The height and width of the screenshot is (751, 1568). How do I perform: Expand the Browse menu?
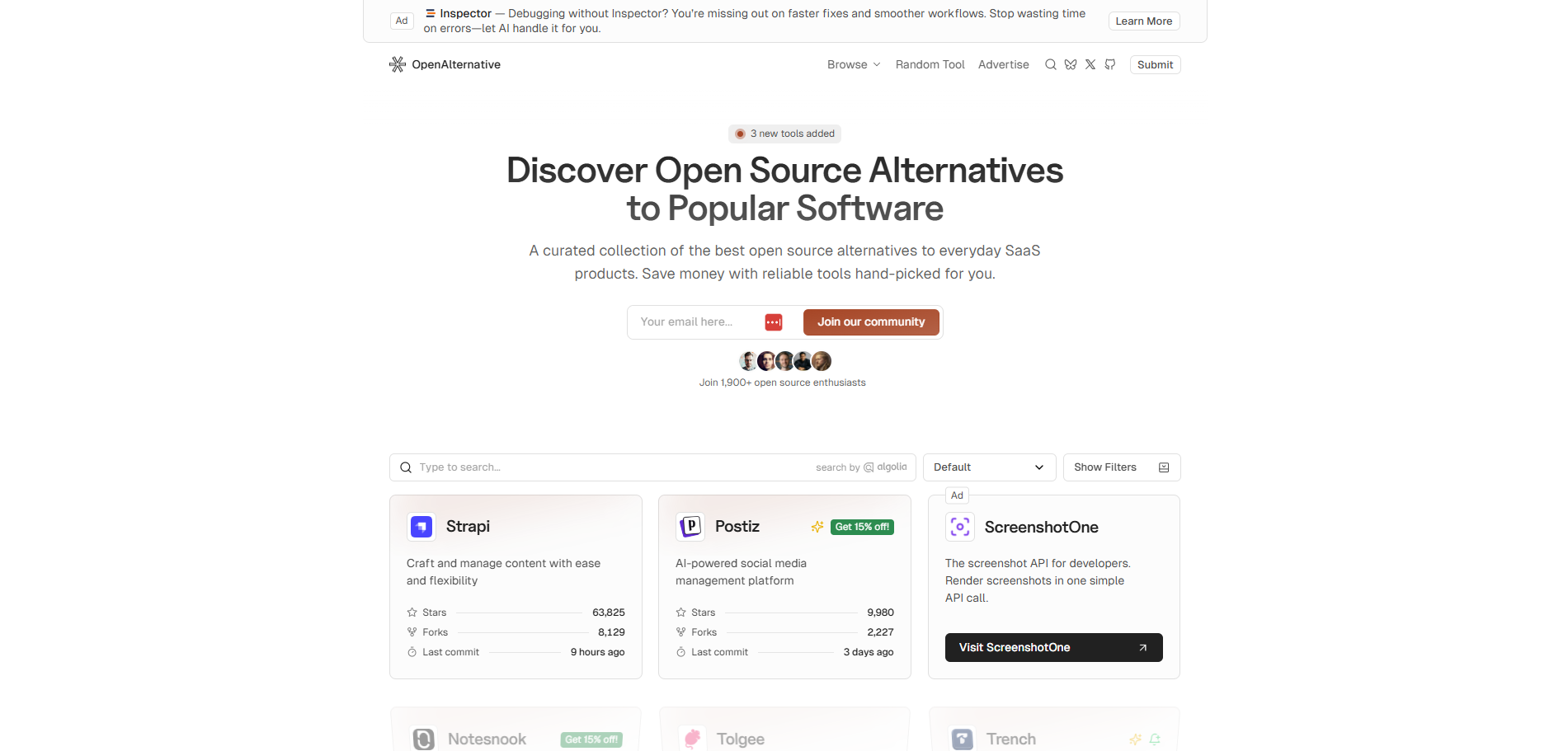(x=854, y=64)
